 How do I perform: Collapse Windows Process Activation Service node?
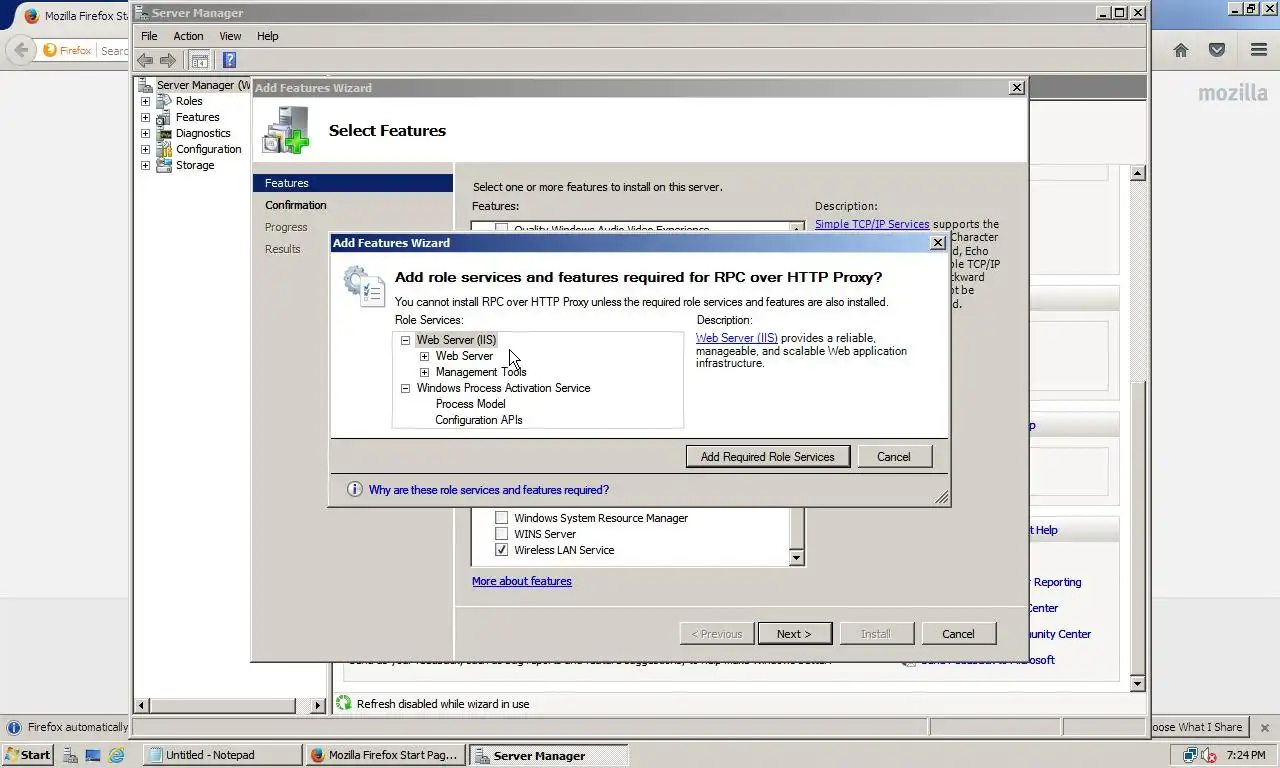[x=406, y=388]
